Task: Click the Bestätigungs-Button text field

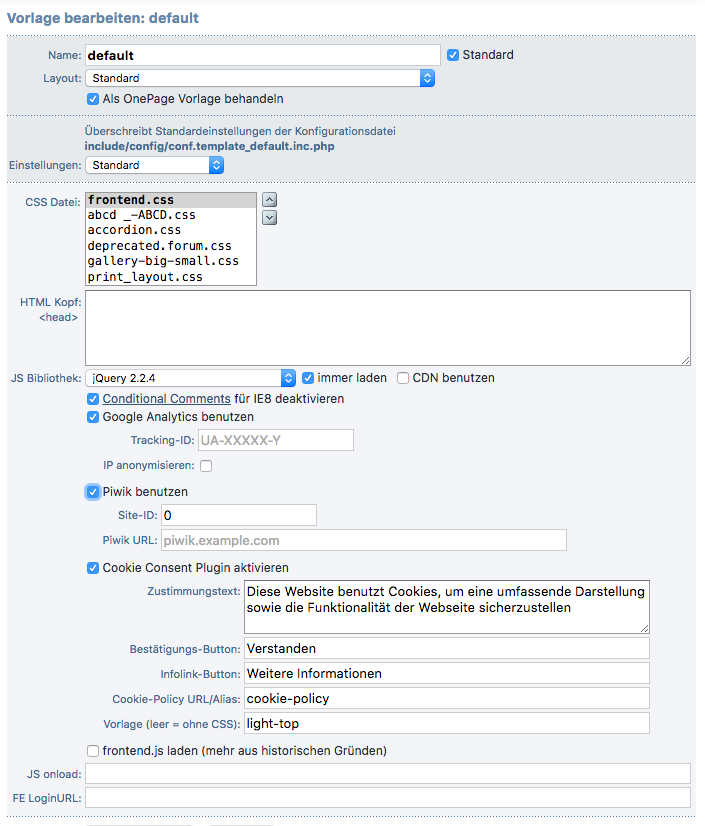Action: tap(446, 648)
